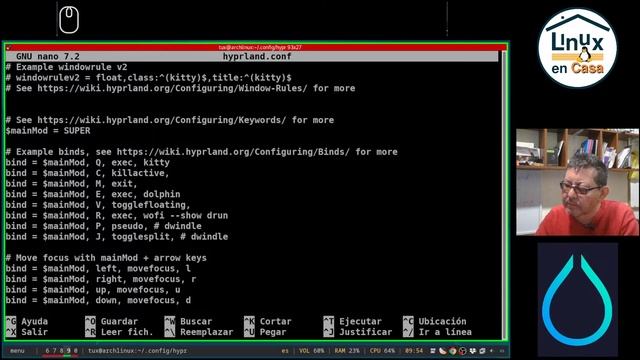Image resolution: width=640 pixels, height=360 pixels.
Task: Place cursor on 'E, exec, dolphin' bind line
Action: pyautogui.click(x=93, y=194)
